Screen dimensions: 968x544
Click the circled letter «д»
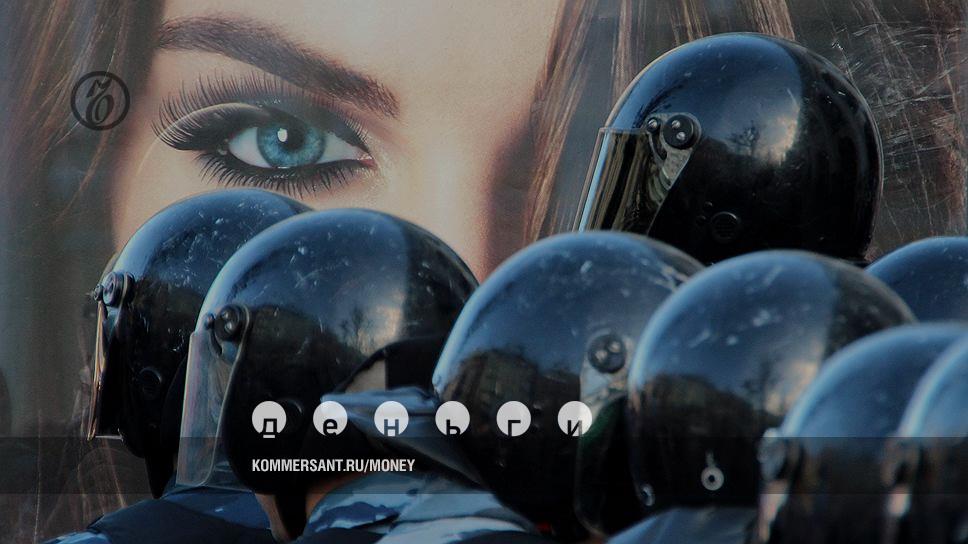coord(268,419)
